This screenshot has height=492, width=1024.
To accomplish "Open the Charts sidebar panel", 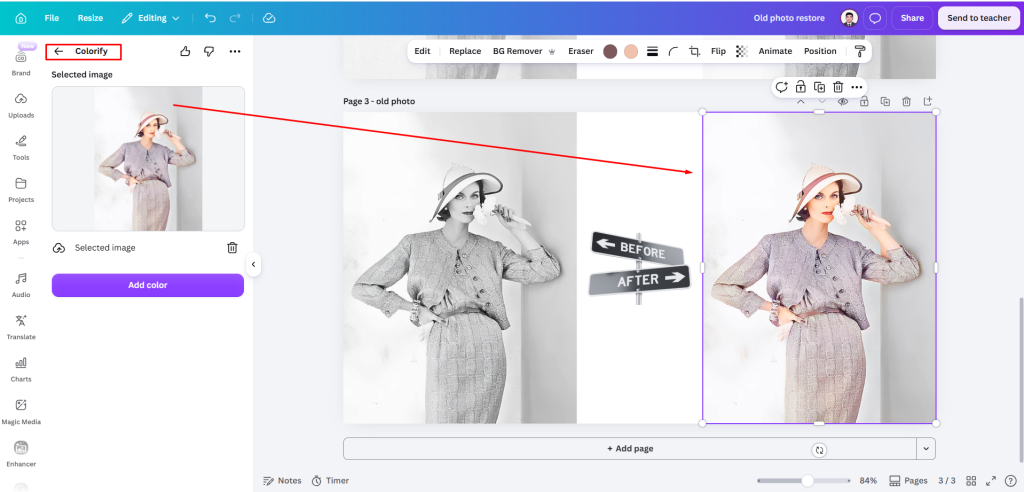I will tap(21, 369).
